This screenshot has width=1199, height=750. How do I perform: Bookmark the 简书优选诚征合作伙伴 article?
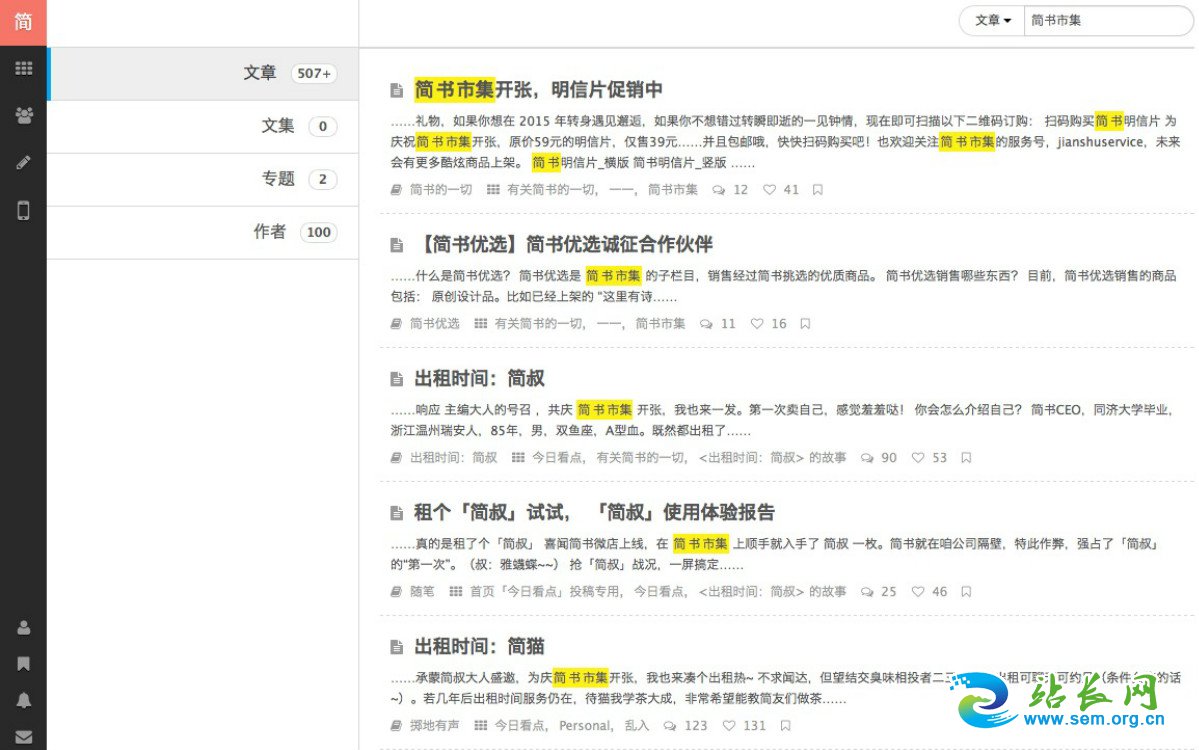click(x=805, y=324)
